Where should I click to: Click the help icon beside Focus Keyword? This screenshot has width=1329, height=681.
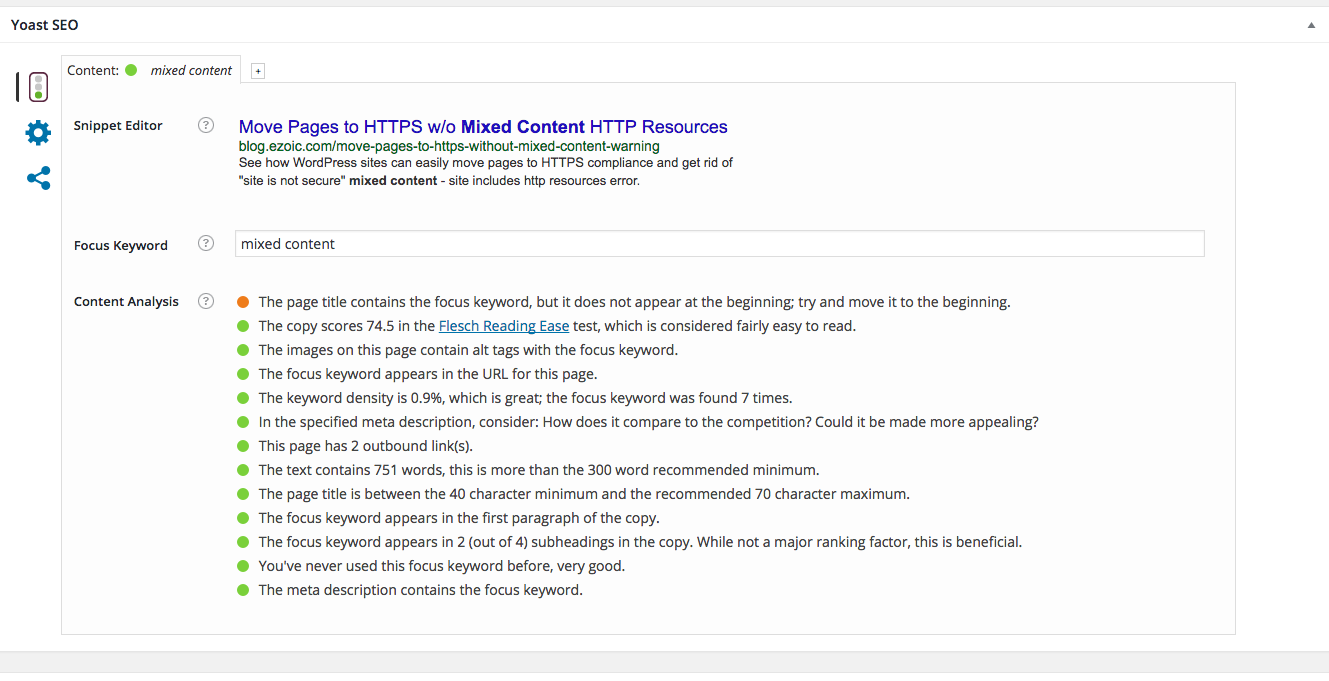tap(206, 243)
